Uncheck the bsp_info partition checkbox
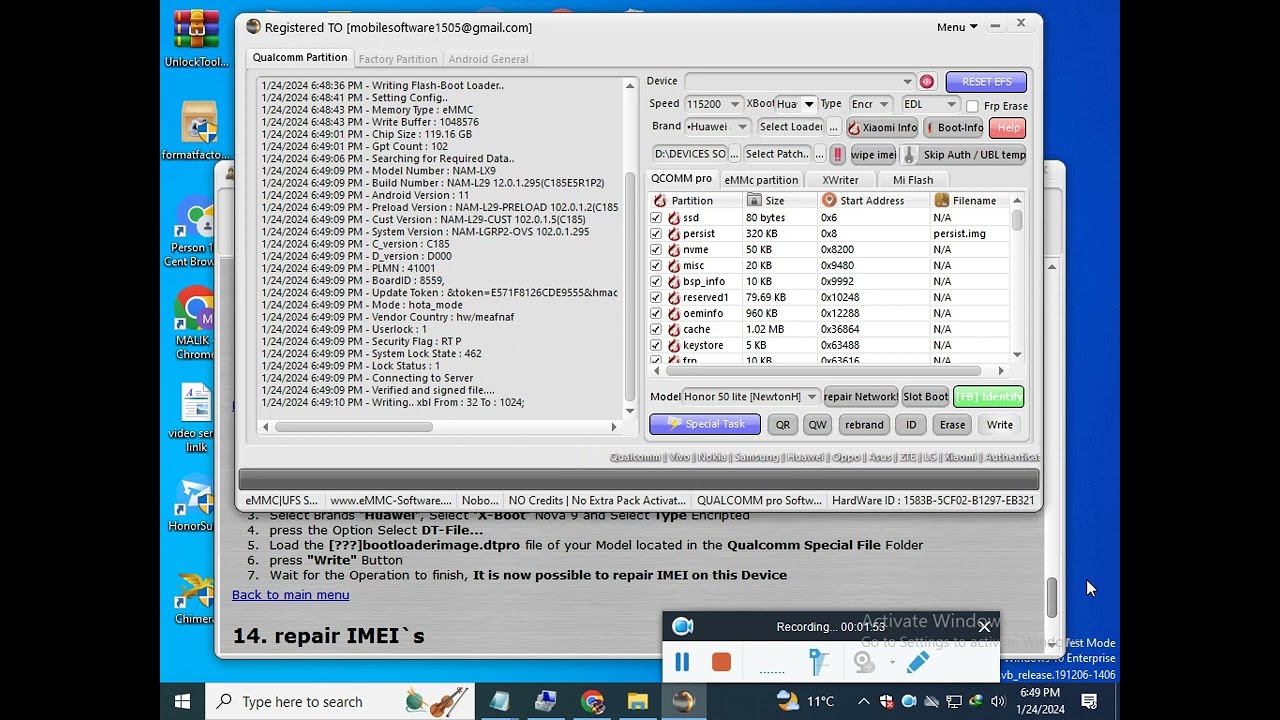 pos(656,281)
